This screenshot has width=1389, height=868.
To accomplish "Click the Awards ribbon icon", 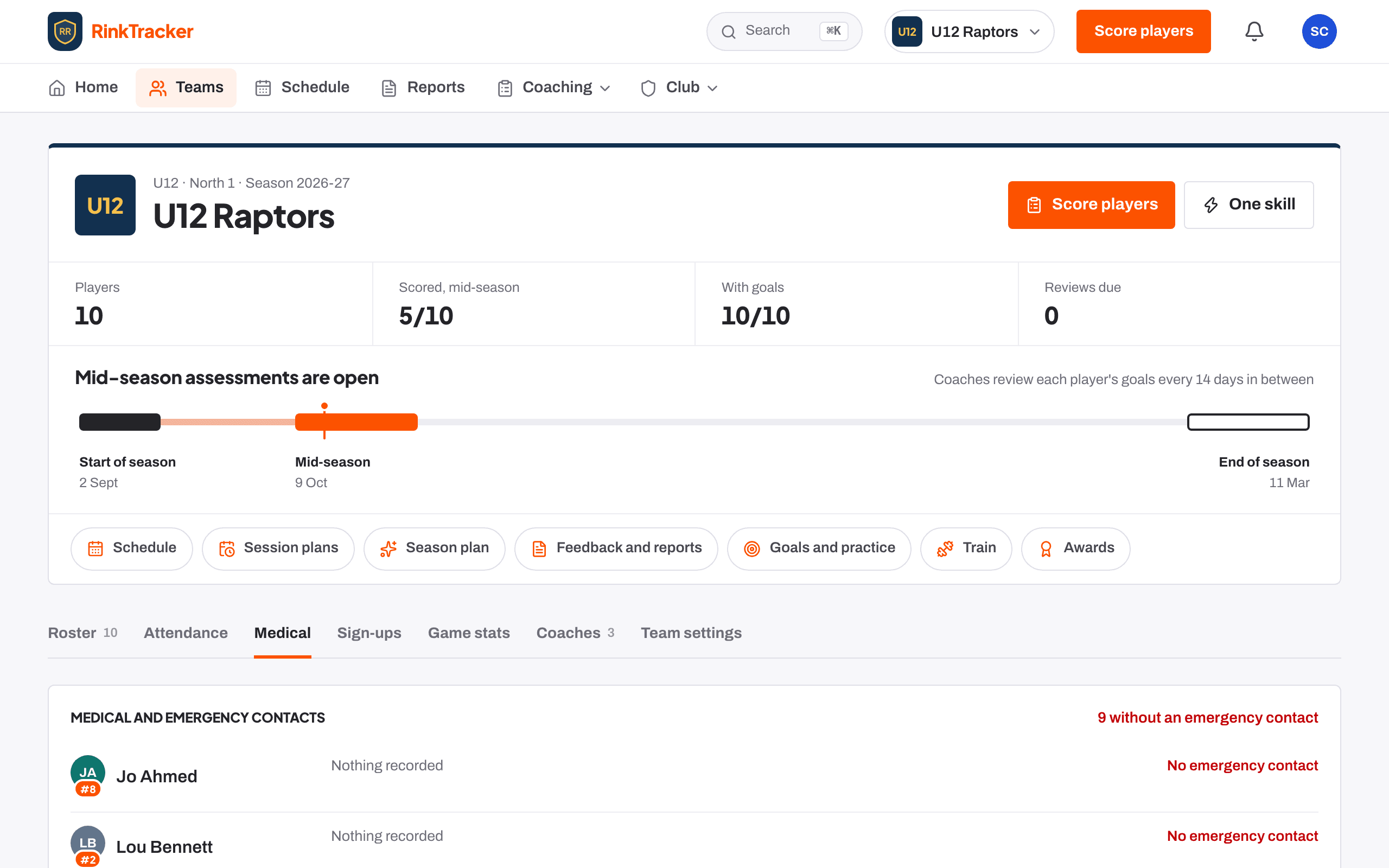I will pyautogui.click(x=1046, y=549).
